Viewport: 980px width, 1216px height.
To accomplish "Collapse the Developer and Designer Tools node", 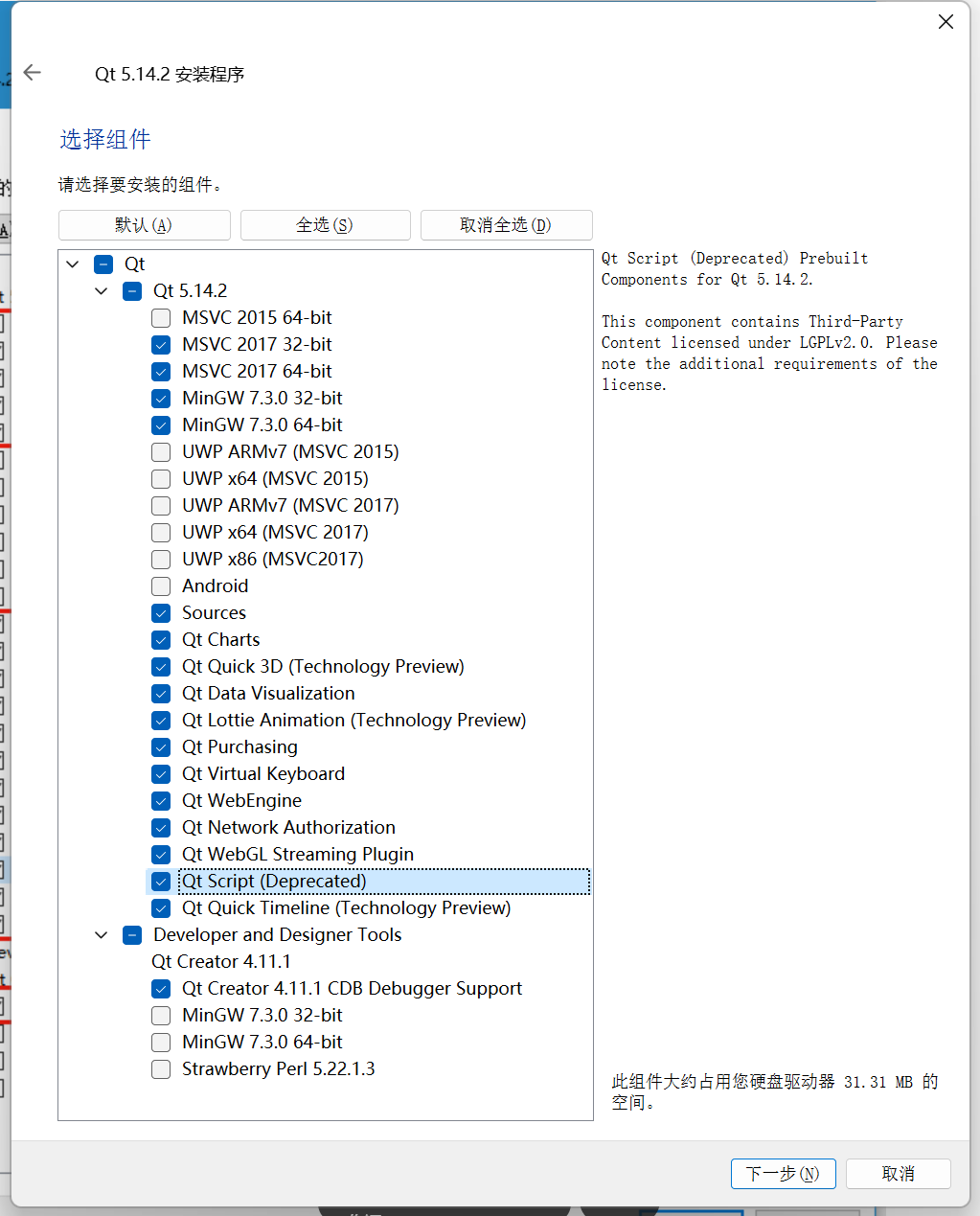I will point(102,934).
